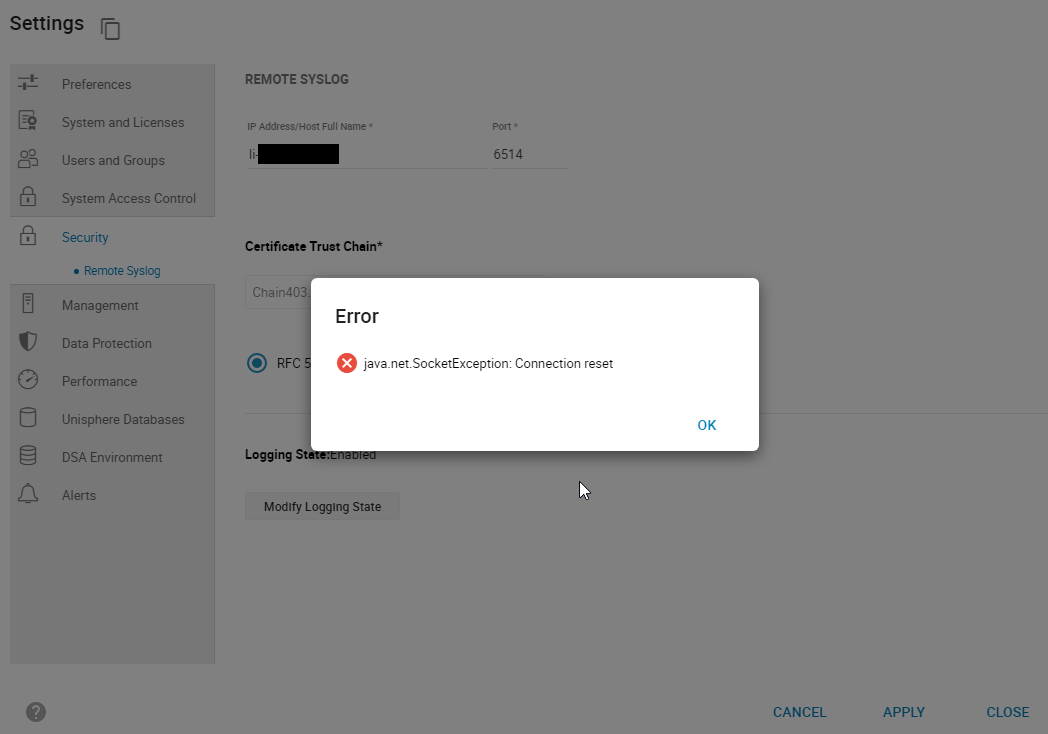Select the Preferences sliders icon
Screen dimensions: 1048x734
tap(28, 83)
